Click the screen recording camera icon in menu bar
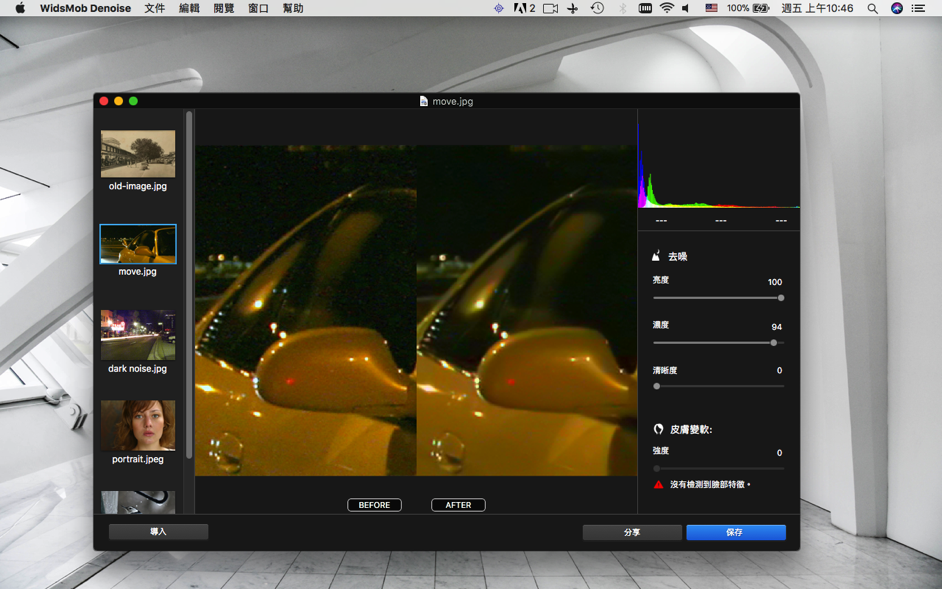 click(x=550, y=8)
